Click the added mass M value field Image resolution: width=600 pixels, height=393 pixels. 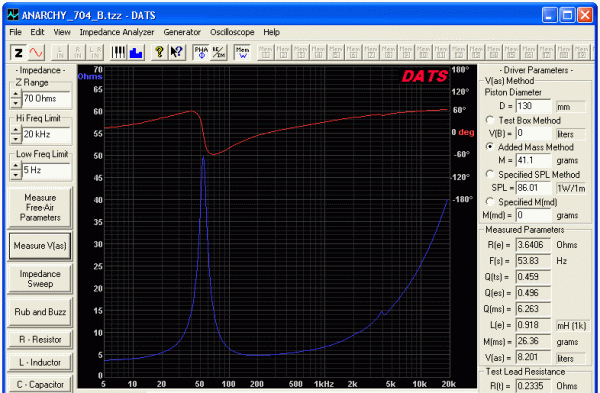pyautogui.click(x=533, y=160)
